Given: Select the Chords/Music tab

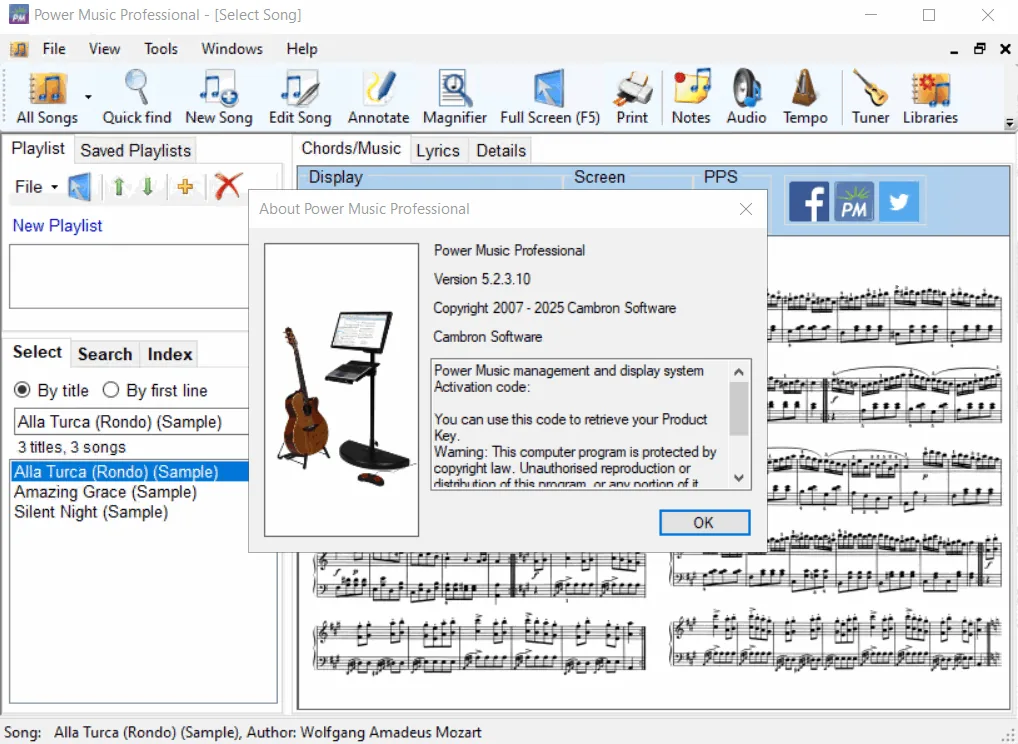Looking at the screenshot, I should point(351,149).
